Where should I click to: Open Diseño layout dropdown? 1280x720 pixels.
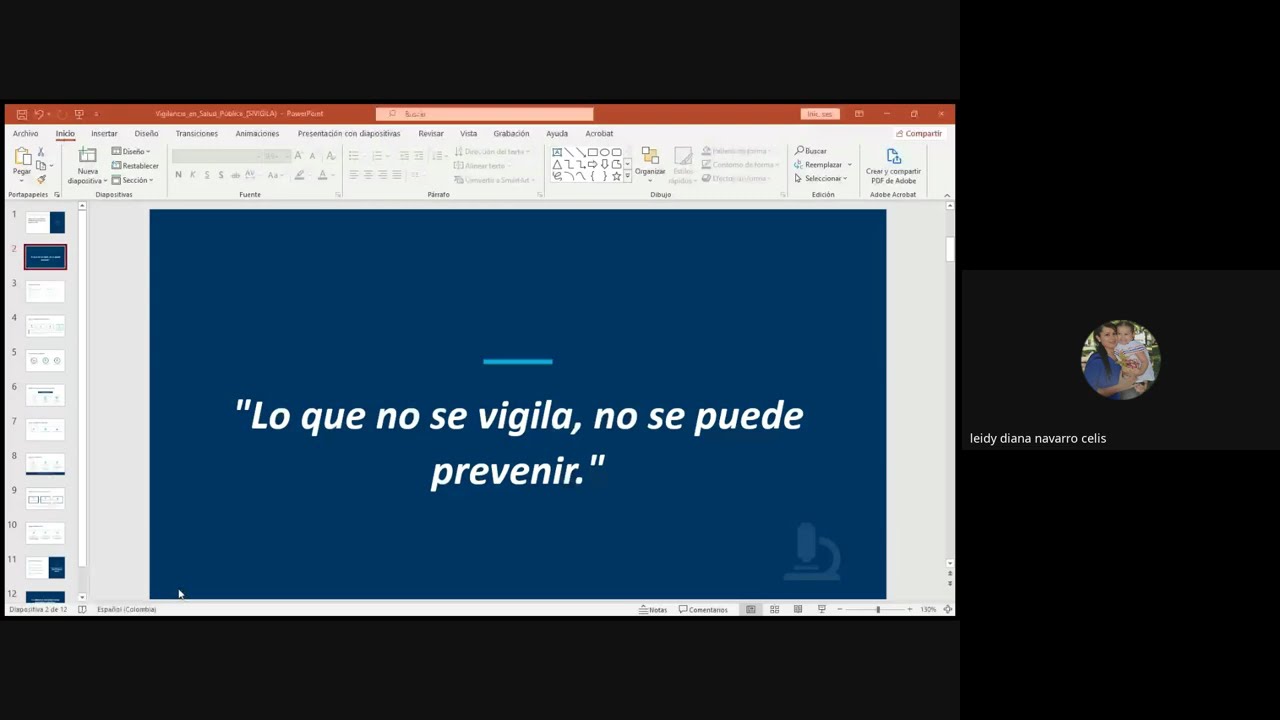(x=131, y=152)
